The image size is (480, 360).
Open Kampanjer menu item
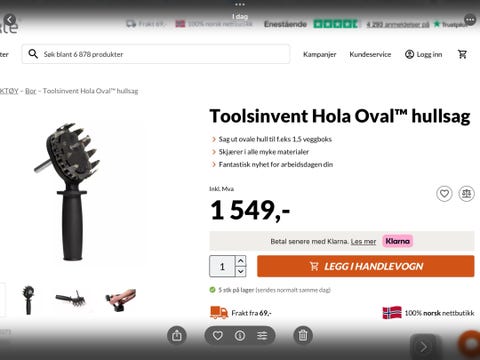[319, 54]
